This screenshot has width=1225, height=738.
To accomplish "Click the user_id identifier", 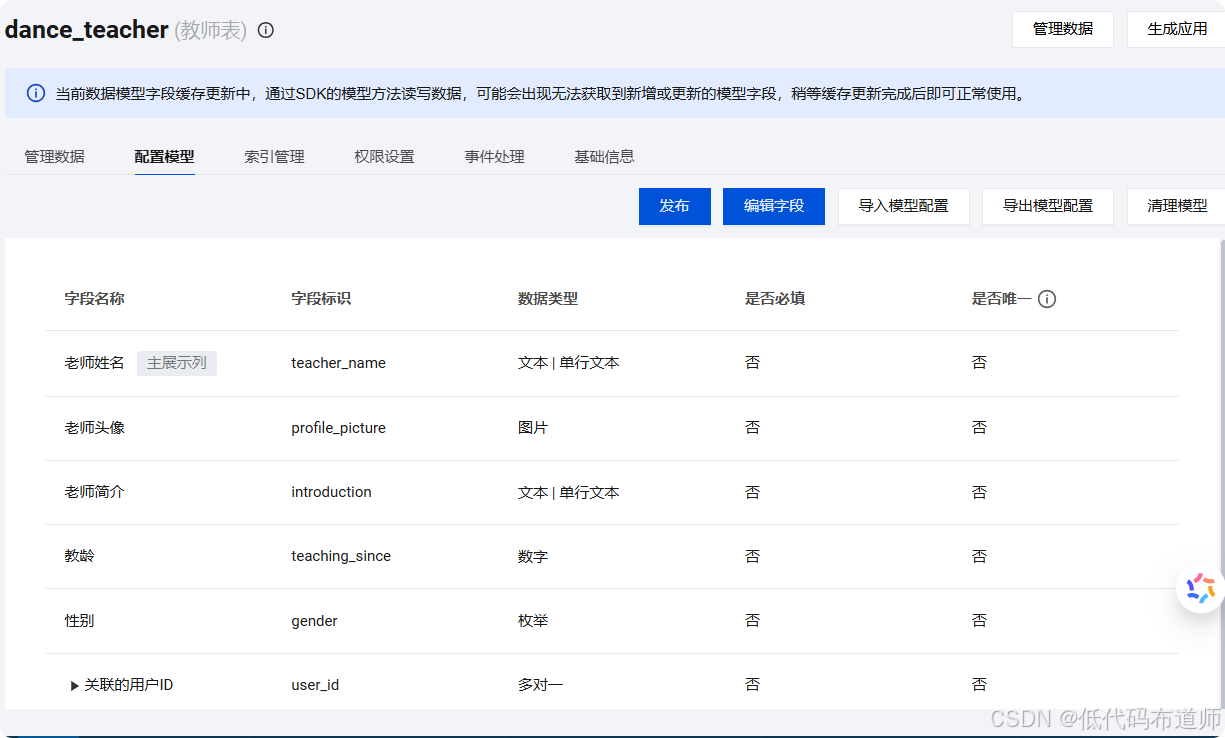I will [315, 685].
